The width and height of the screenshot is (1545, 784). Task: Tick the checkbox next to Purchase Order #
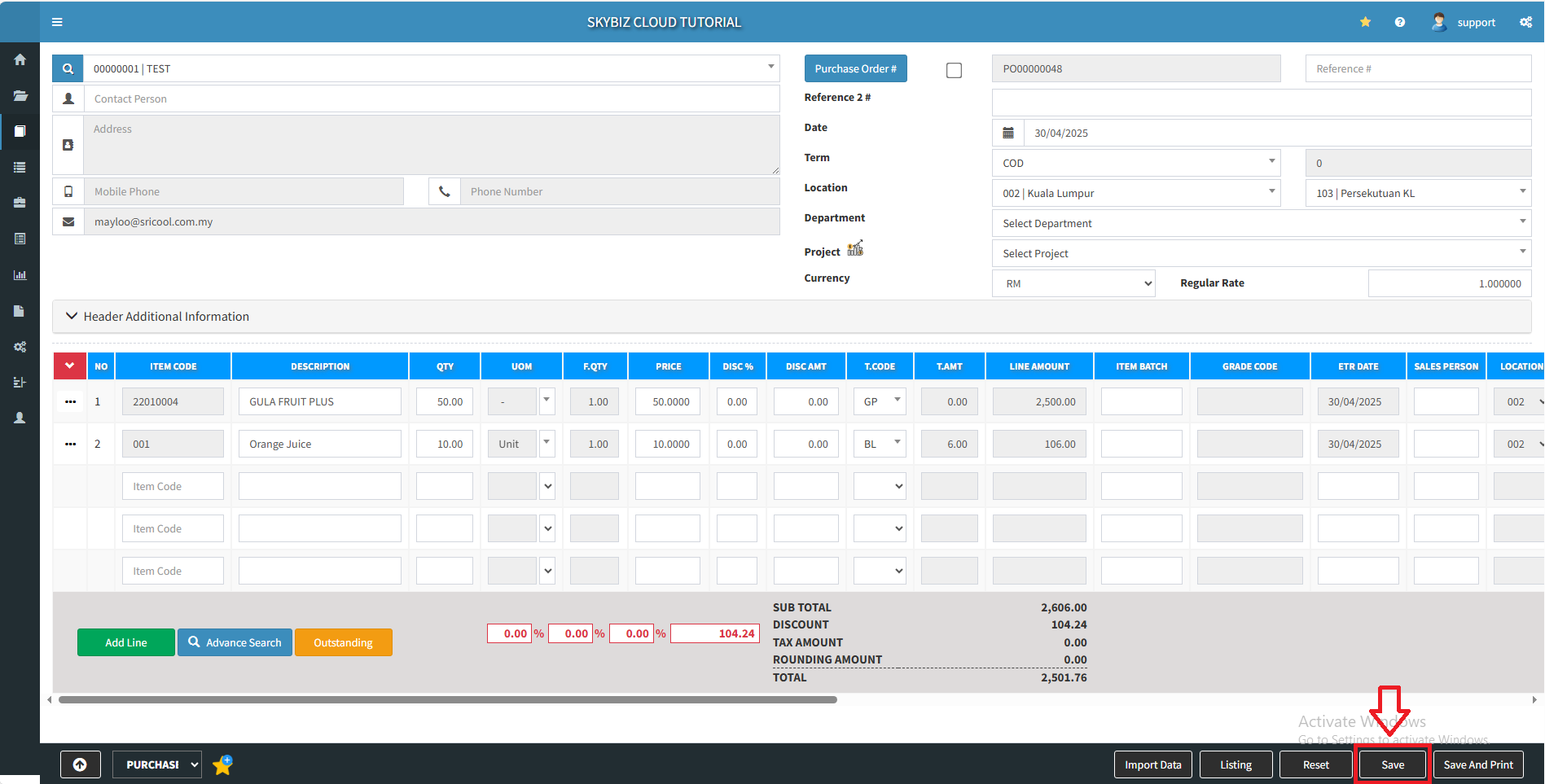tap(954, 71)
